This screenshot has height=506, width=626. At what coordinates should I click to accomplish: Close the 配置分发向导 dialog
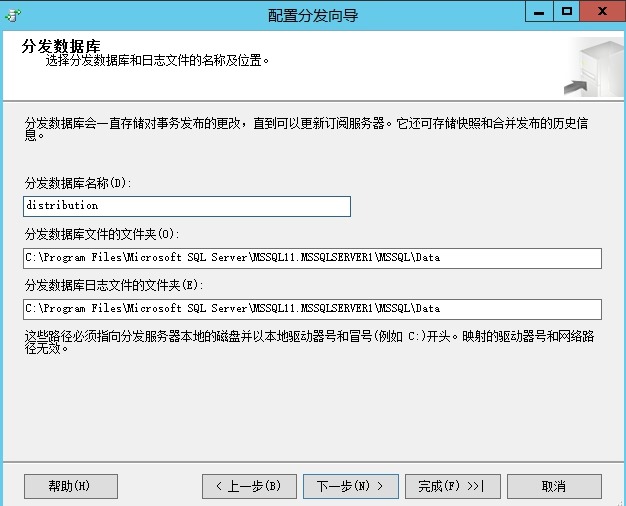[602, 12]
